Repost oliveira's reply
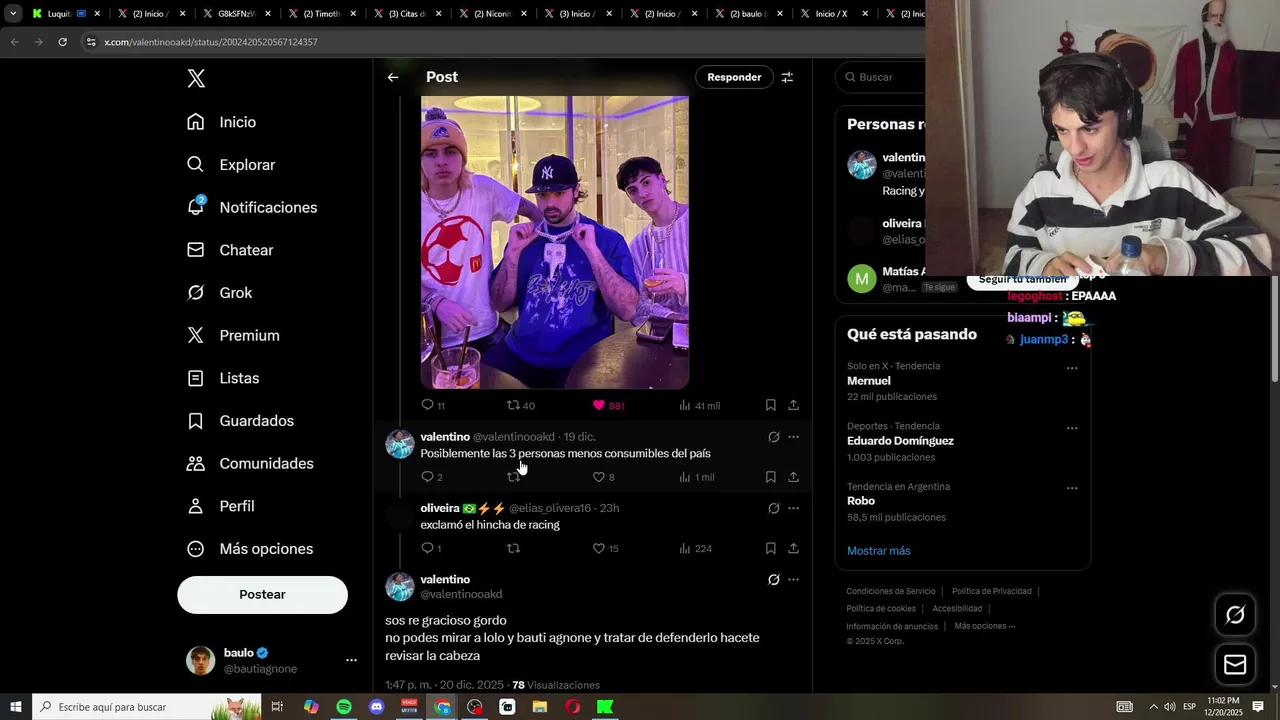 pyautogui.click(x=513, y=548)
